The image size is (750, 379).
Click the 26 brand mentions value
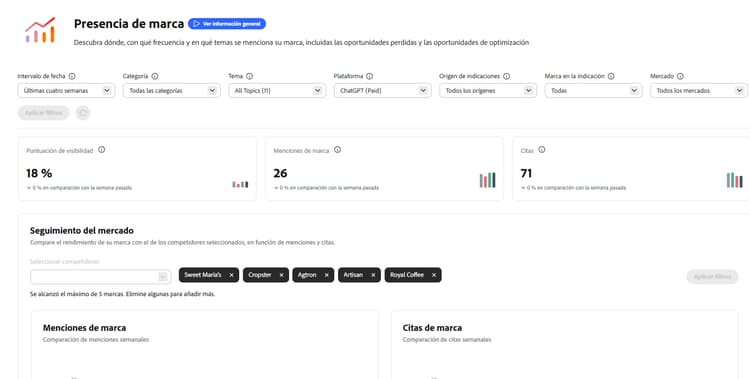tap(280, 173)
